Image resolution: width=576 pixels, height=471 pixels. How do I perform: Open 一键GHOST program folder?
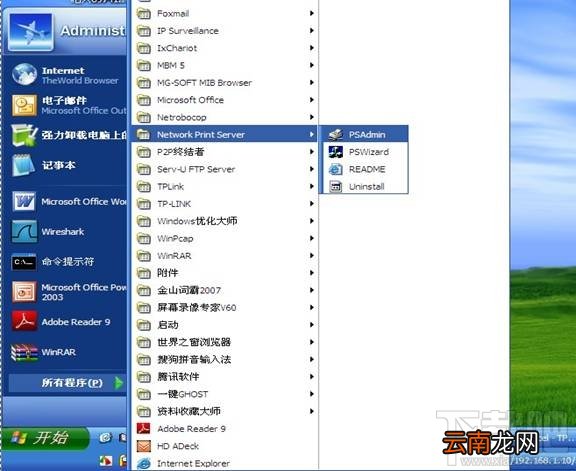pos(224,394)
